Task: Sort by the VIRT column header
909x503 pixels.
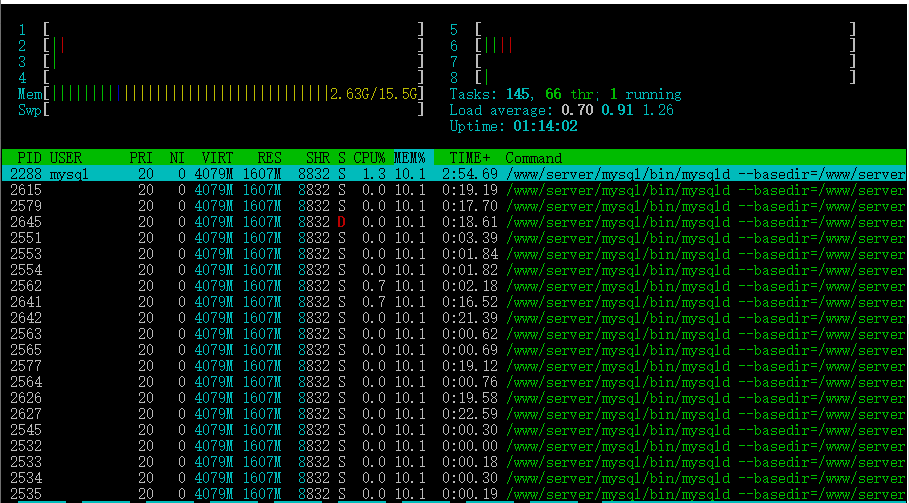Action: [x=217, y=158]
